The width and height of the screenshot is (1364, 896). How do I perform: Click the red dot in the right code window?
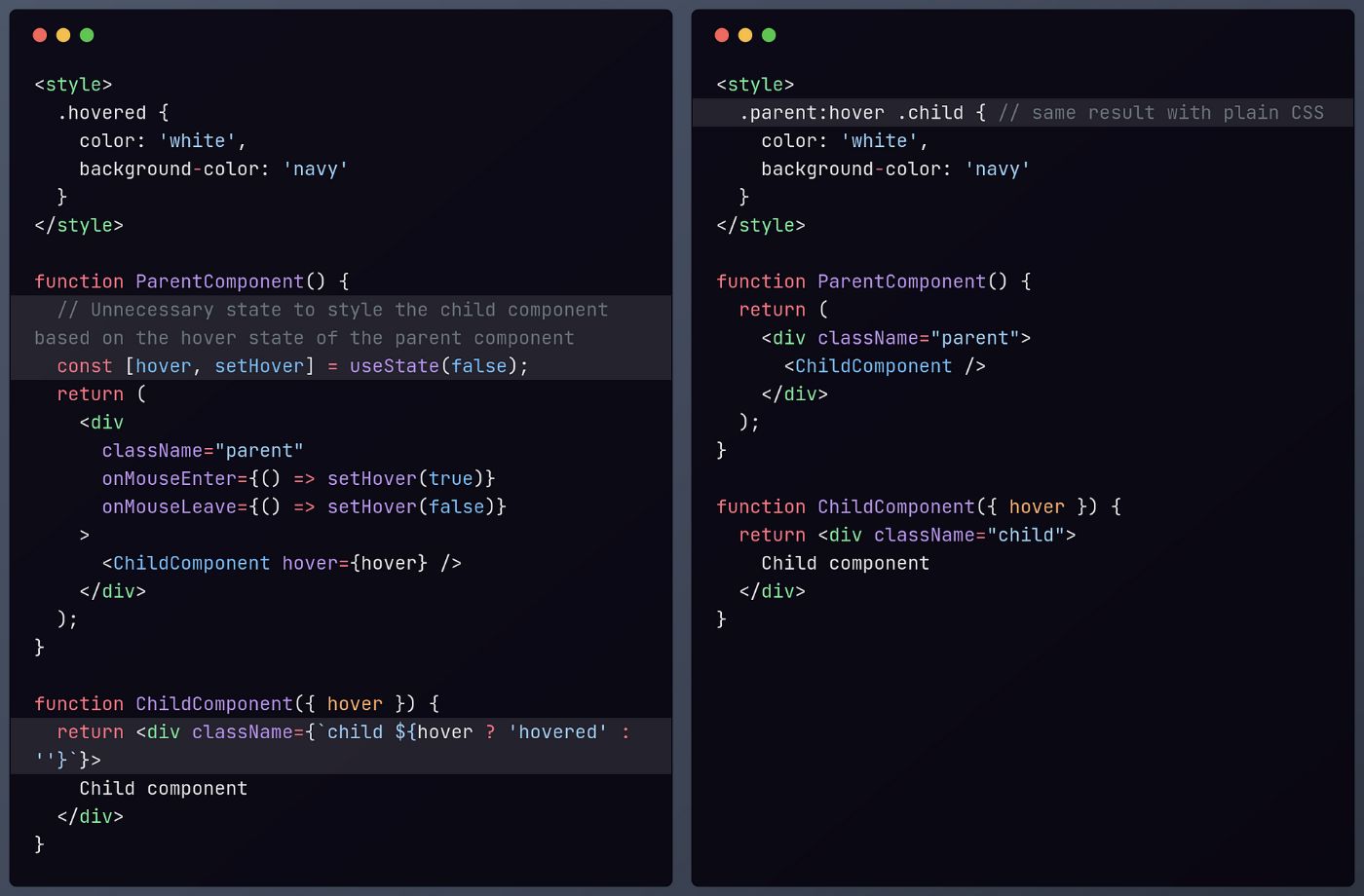tap(722, 35)
